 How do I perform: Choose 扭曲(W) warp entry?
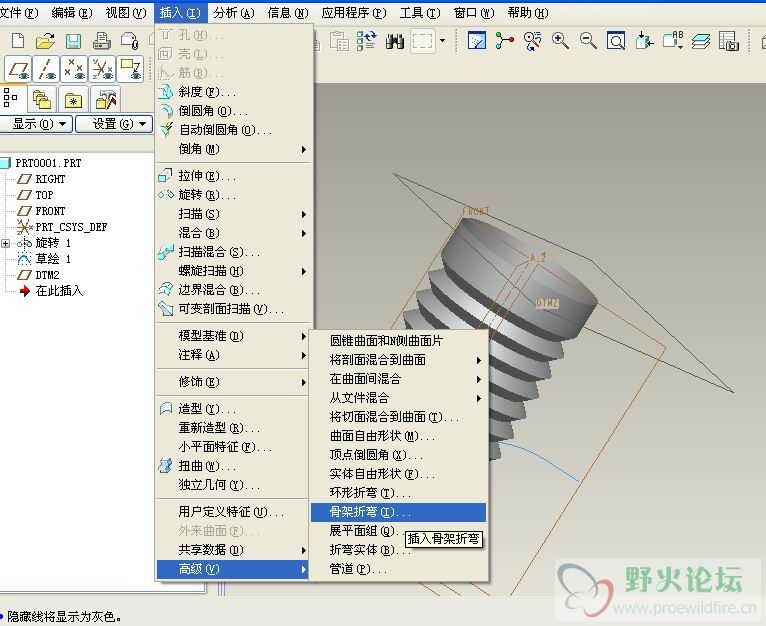tap(234, 466)
